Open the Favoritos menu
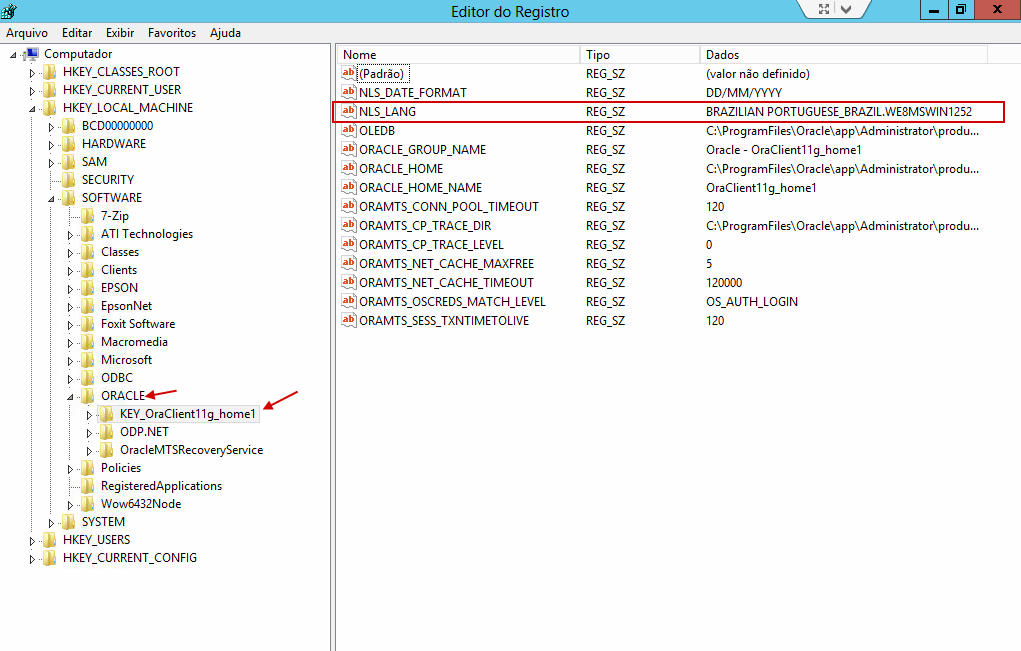 tap(171, 33)
